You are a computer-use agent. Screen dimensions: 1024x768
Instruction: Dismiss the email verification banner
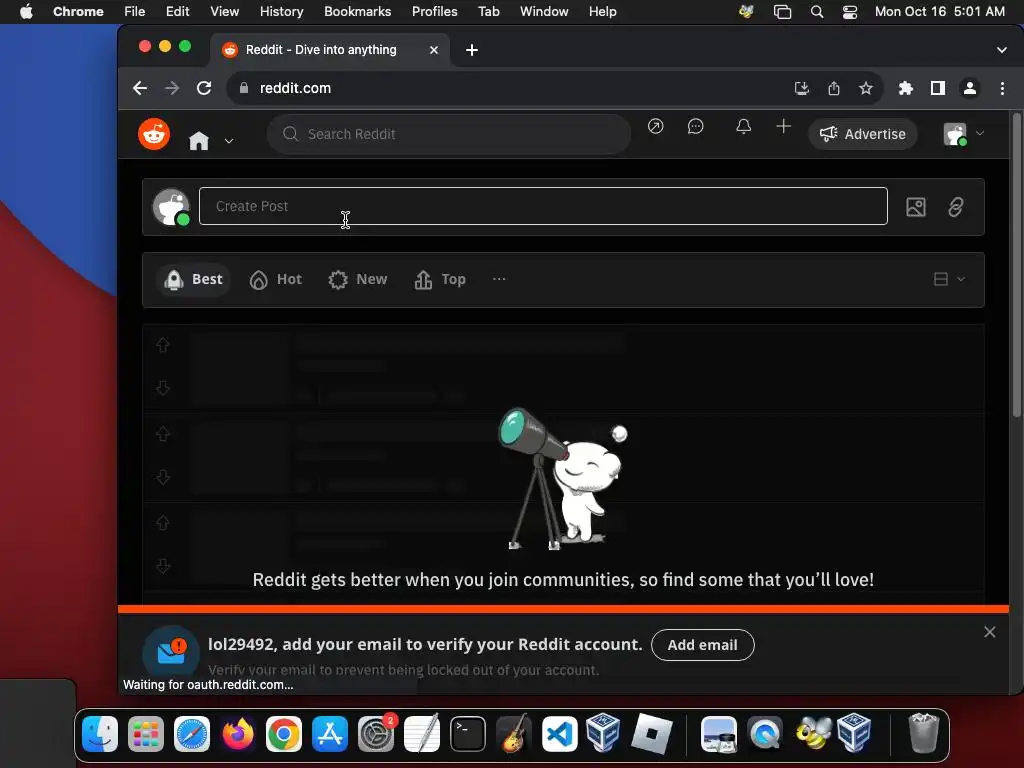[989, 632]
